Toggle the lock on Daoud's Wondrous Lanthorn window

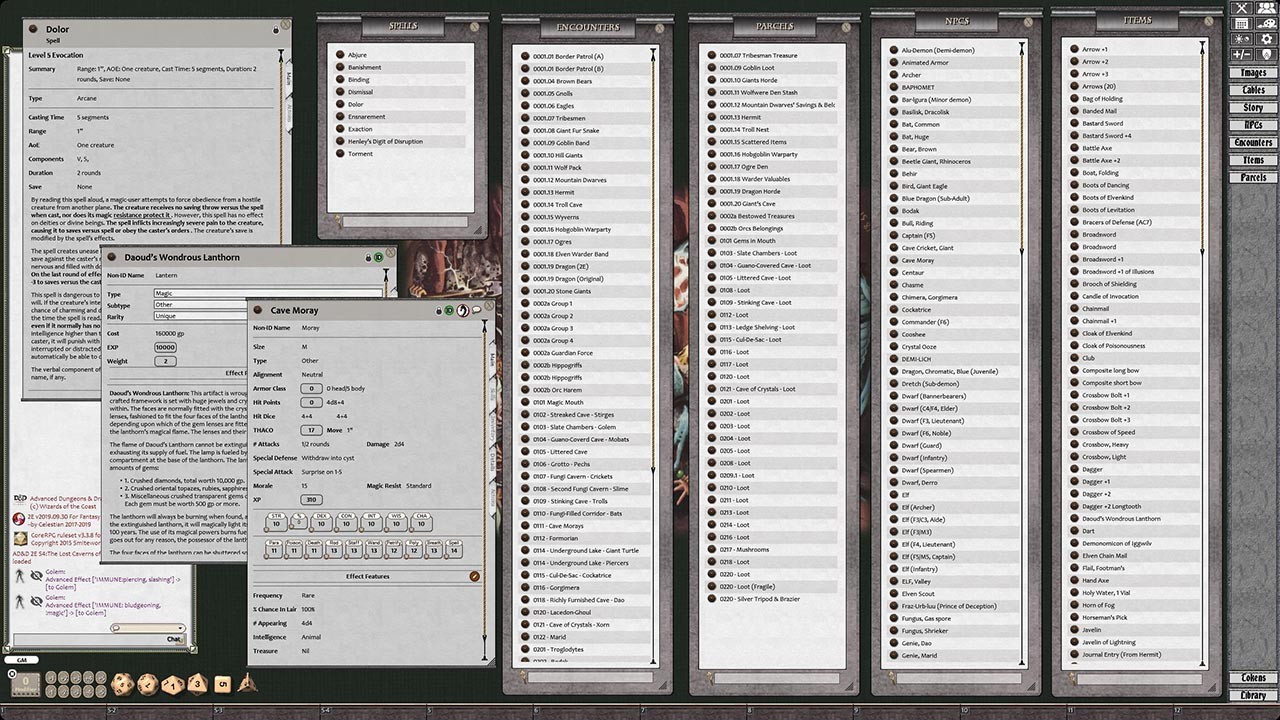tap(368, 258)
